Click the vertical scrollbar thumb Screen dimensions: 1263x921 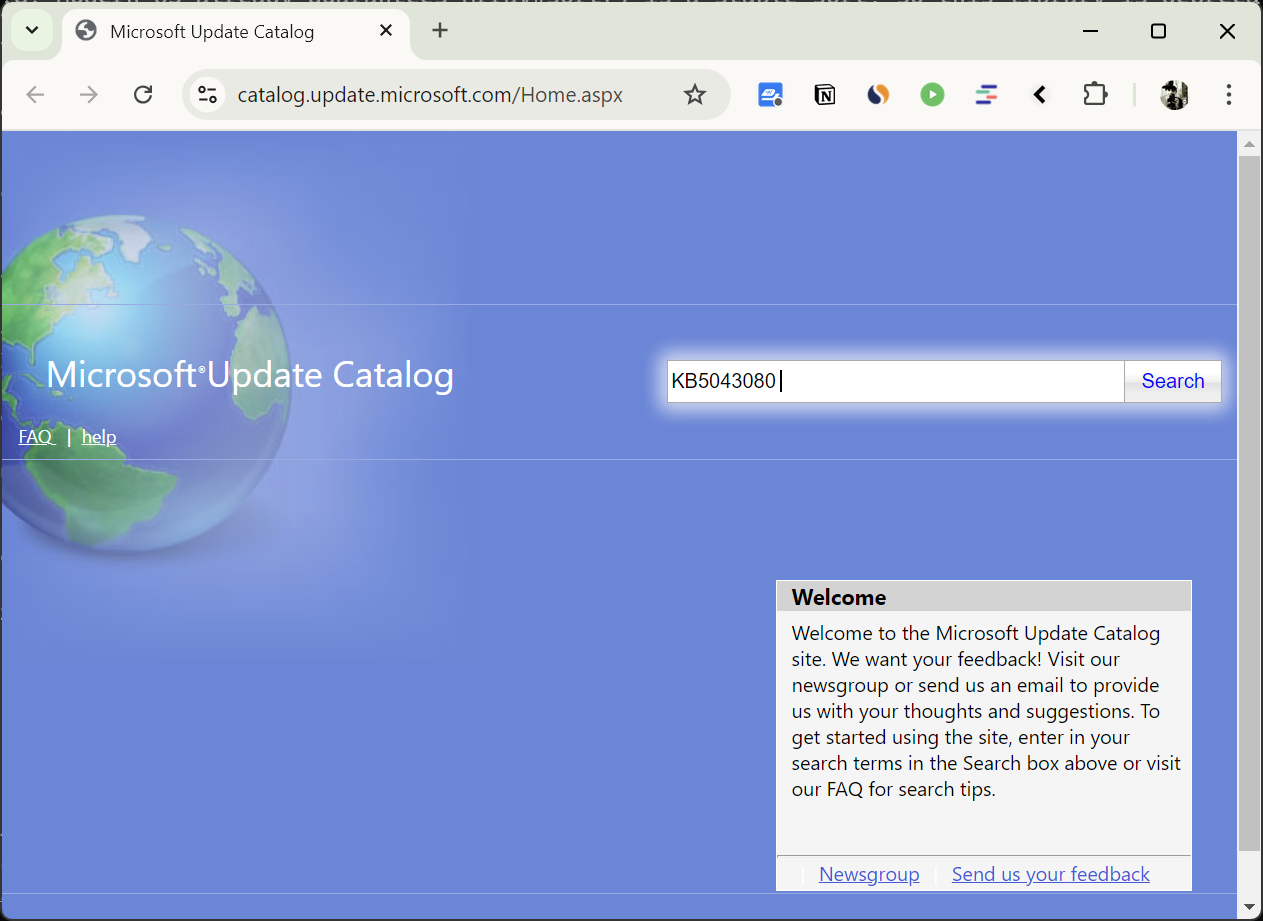pyautogui.click(x=1250, y=503)
